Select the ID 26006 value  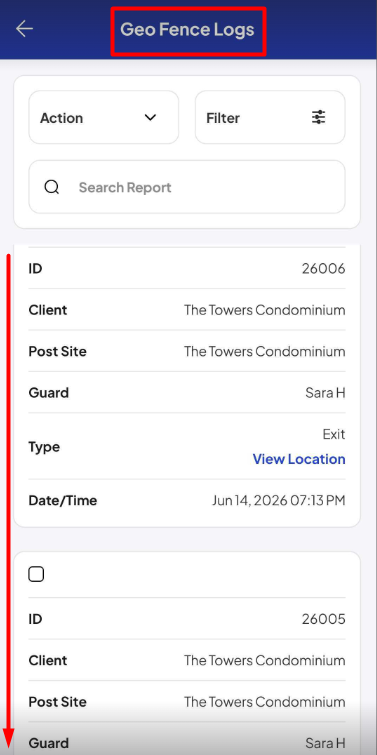click(324, 268)
